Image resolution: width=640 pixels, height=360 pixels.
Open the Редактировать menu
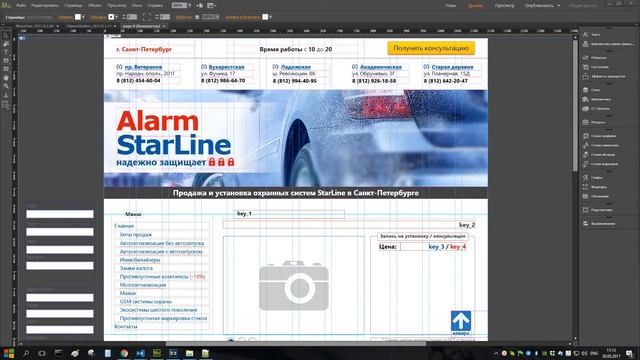pyautogui.click(x=44, y=6)
